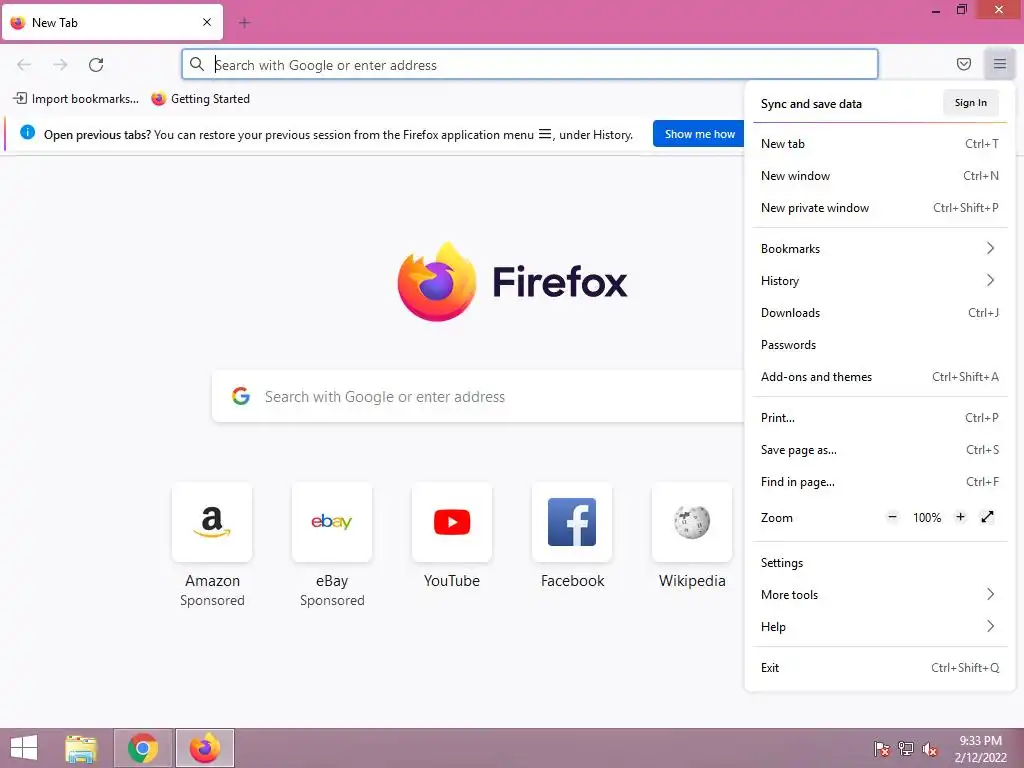Screen dimensions: 1024x768
Task: Click the Show me how button
Action: click(x=699, y=134)
